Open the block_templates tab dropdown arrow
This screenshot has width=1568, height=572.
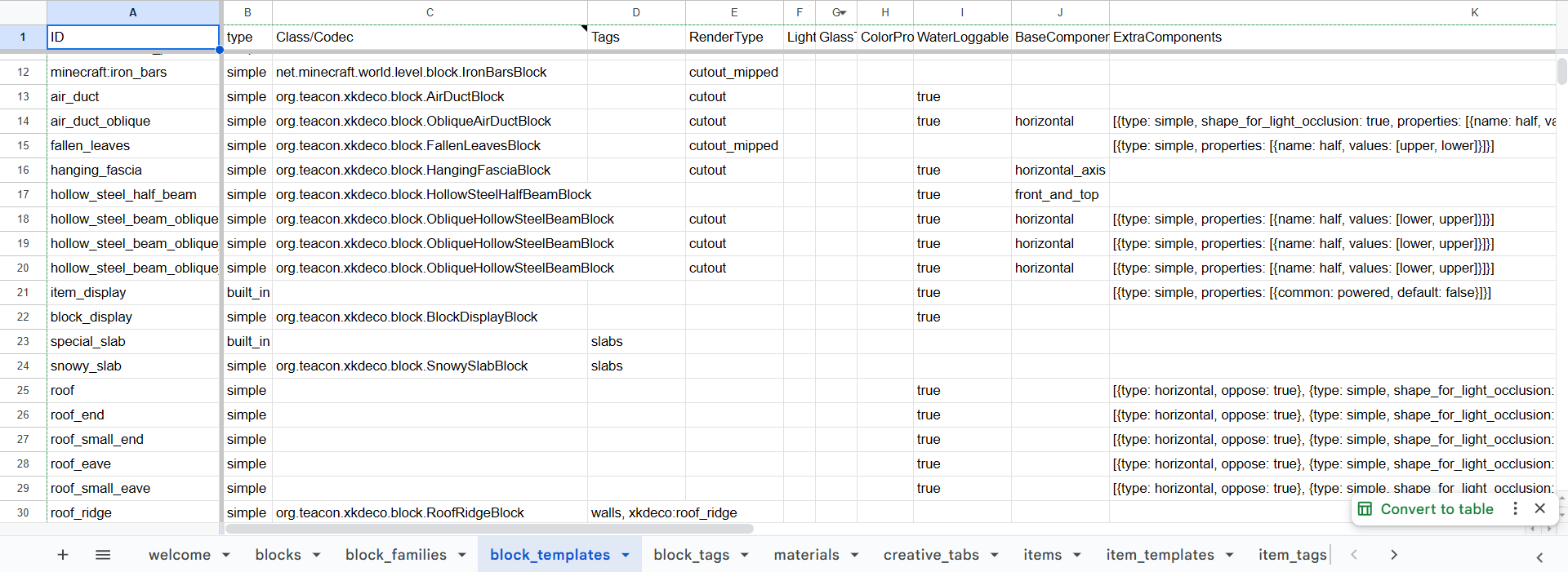(626, 555)
